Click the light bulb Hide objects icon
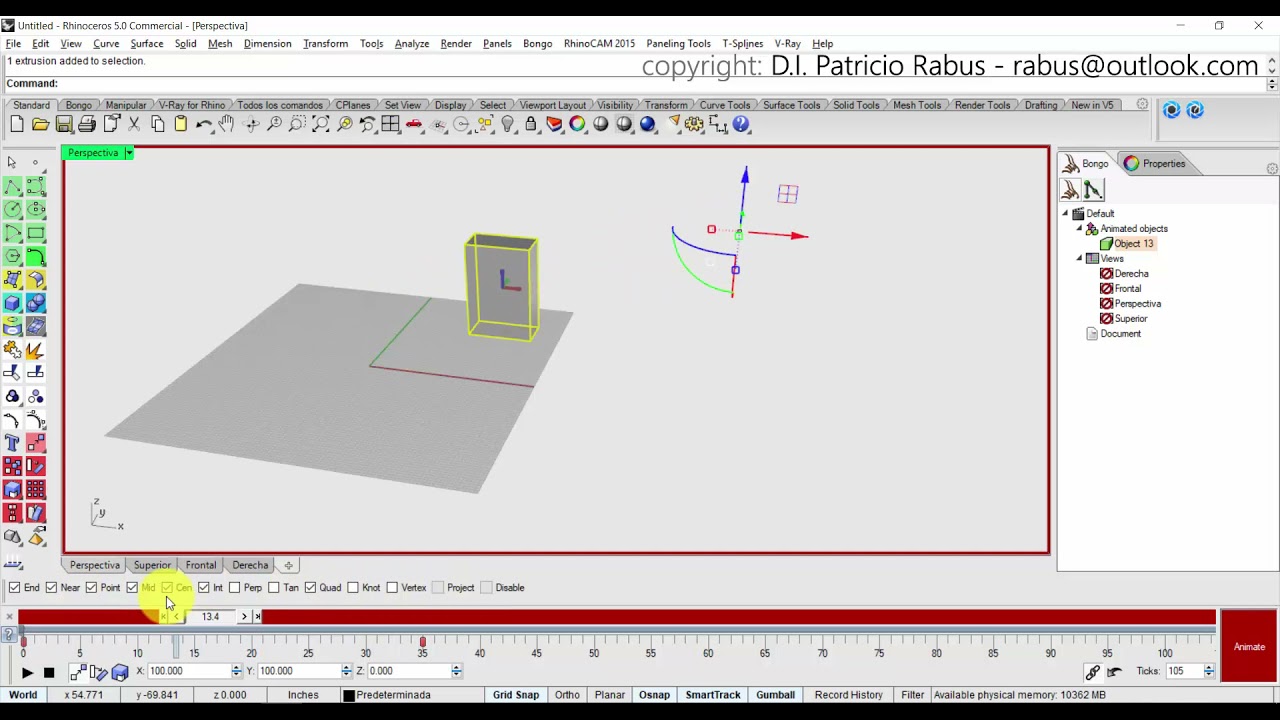 [x=508, y=124]
